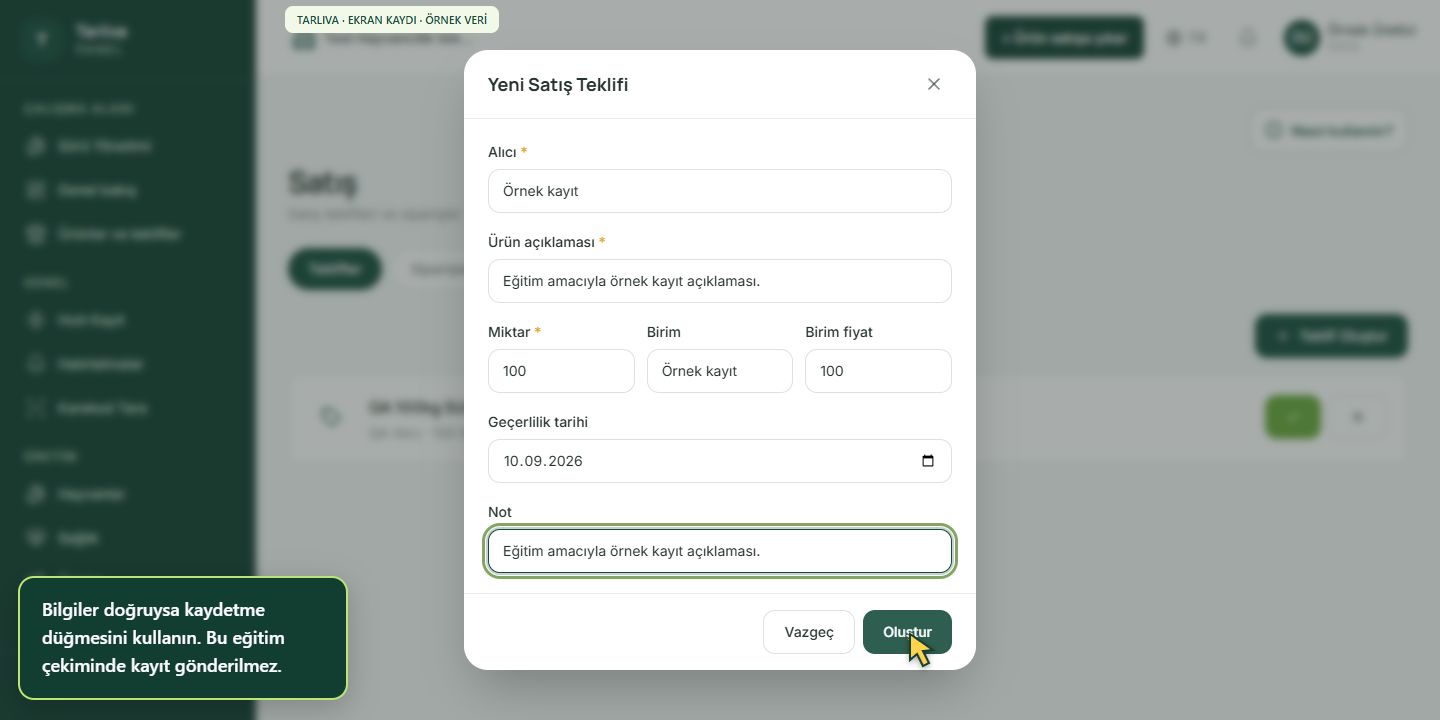Viewport: 1440px width, 720px height.
Task: Click the Birim fiyat label
Action: tap(839, 332)
